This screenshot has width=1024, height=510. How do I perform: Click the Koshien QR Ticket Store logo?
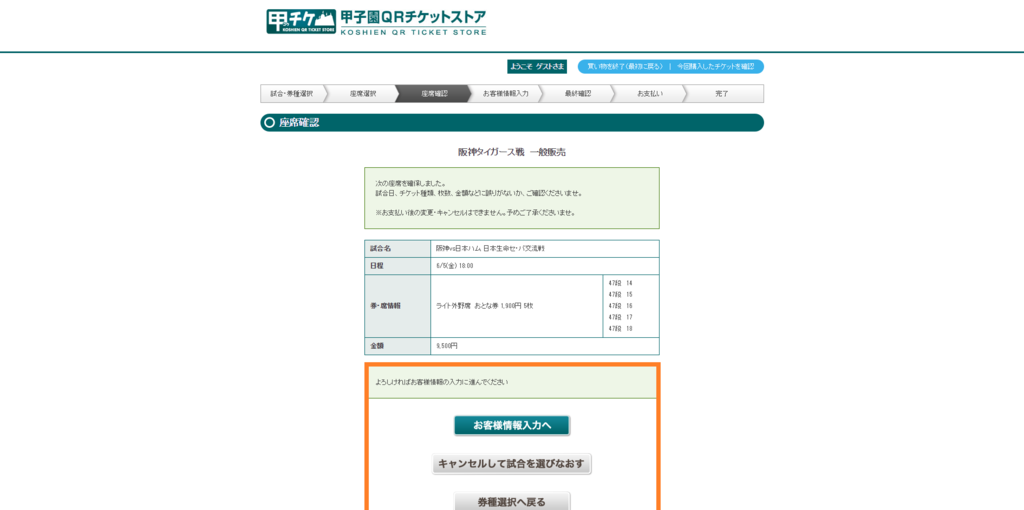376,22
